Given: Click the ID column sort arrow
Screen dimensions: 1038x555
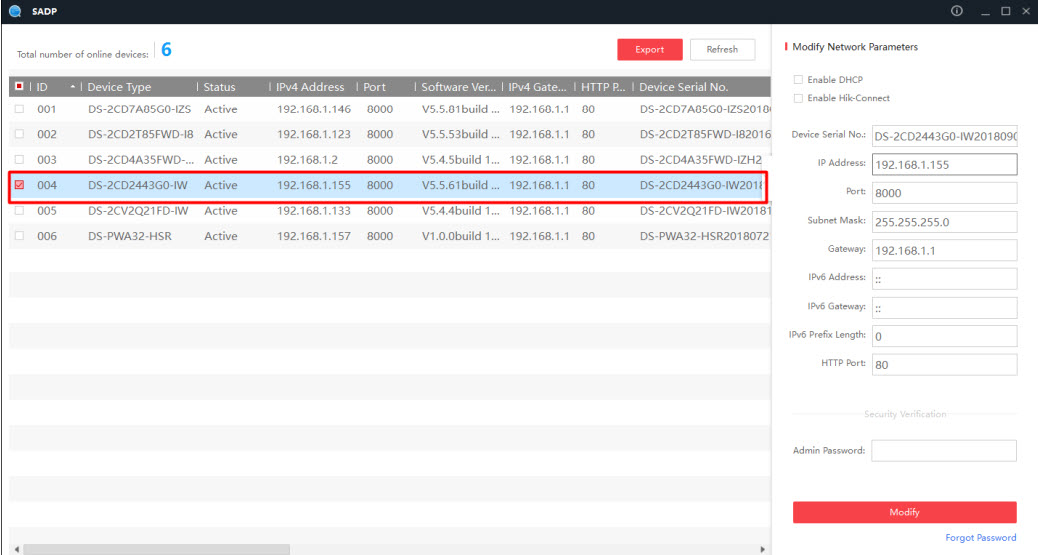Looking at the screenshot, I should (72, 87).
